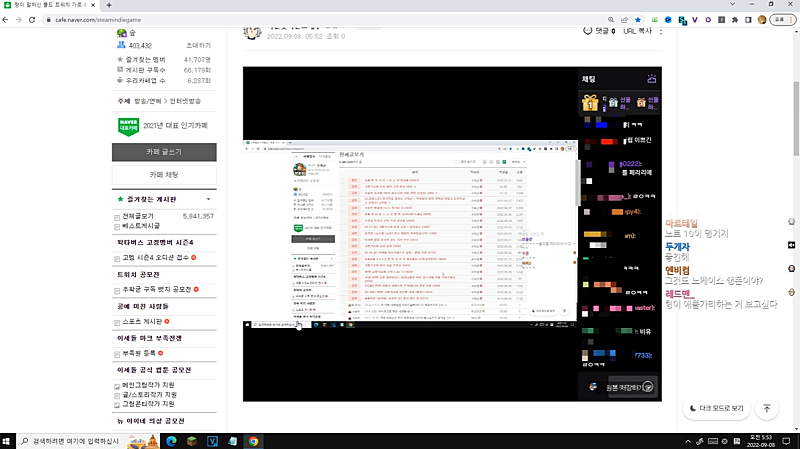The height and width of the screenshot is (449, 800).
Task: Click the post author profile avatar
Action: (x=252, y=32)
